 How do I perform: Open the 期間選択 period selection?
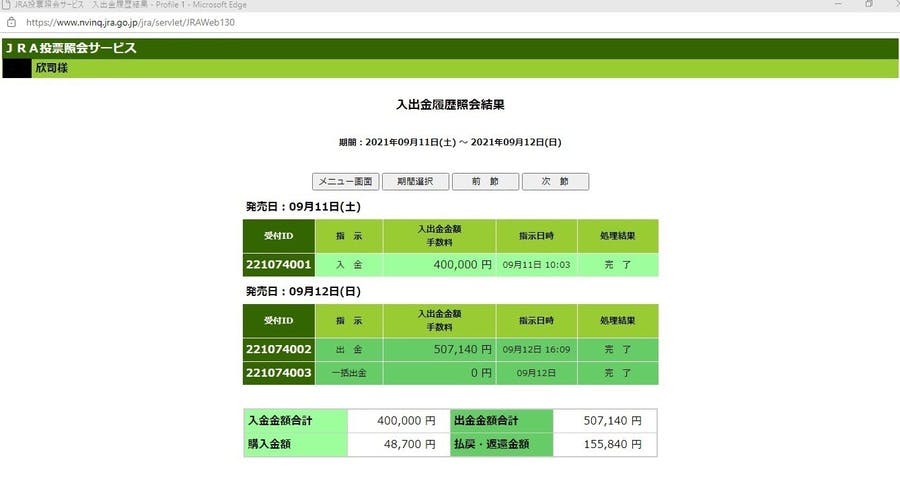click(x=415, y=182)
